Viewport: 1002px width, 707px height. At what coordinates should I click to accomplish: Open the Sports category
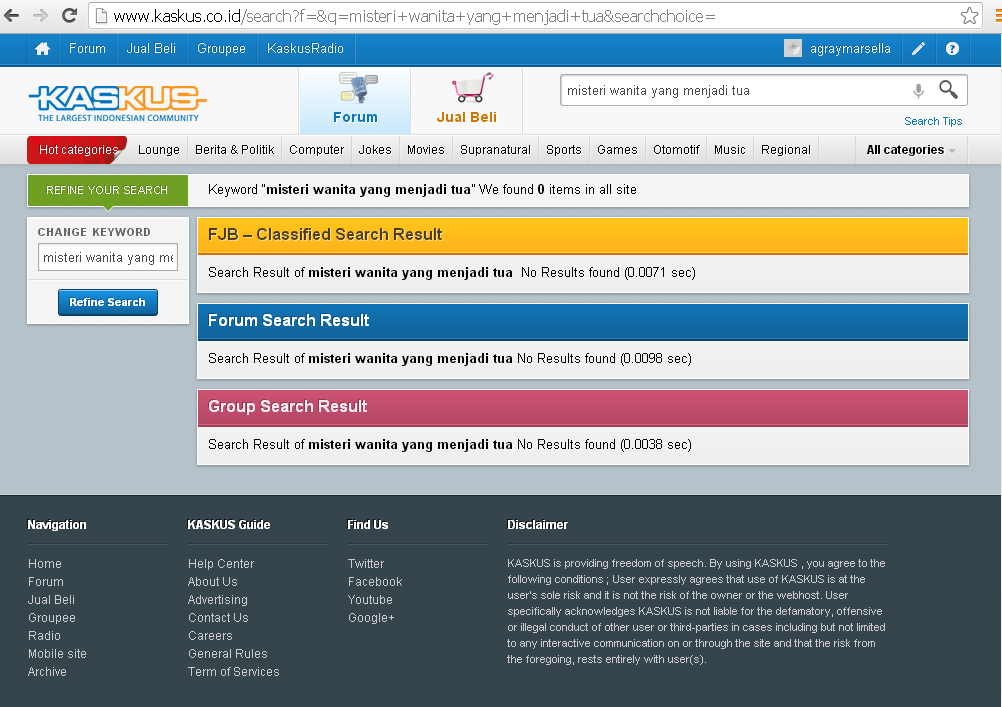pyautogui.click(x=564, y=150)
